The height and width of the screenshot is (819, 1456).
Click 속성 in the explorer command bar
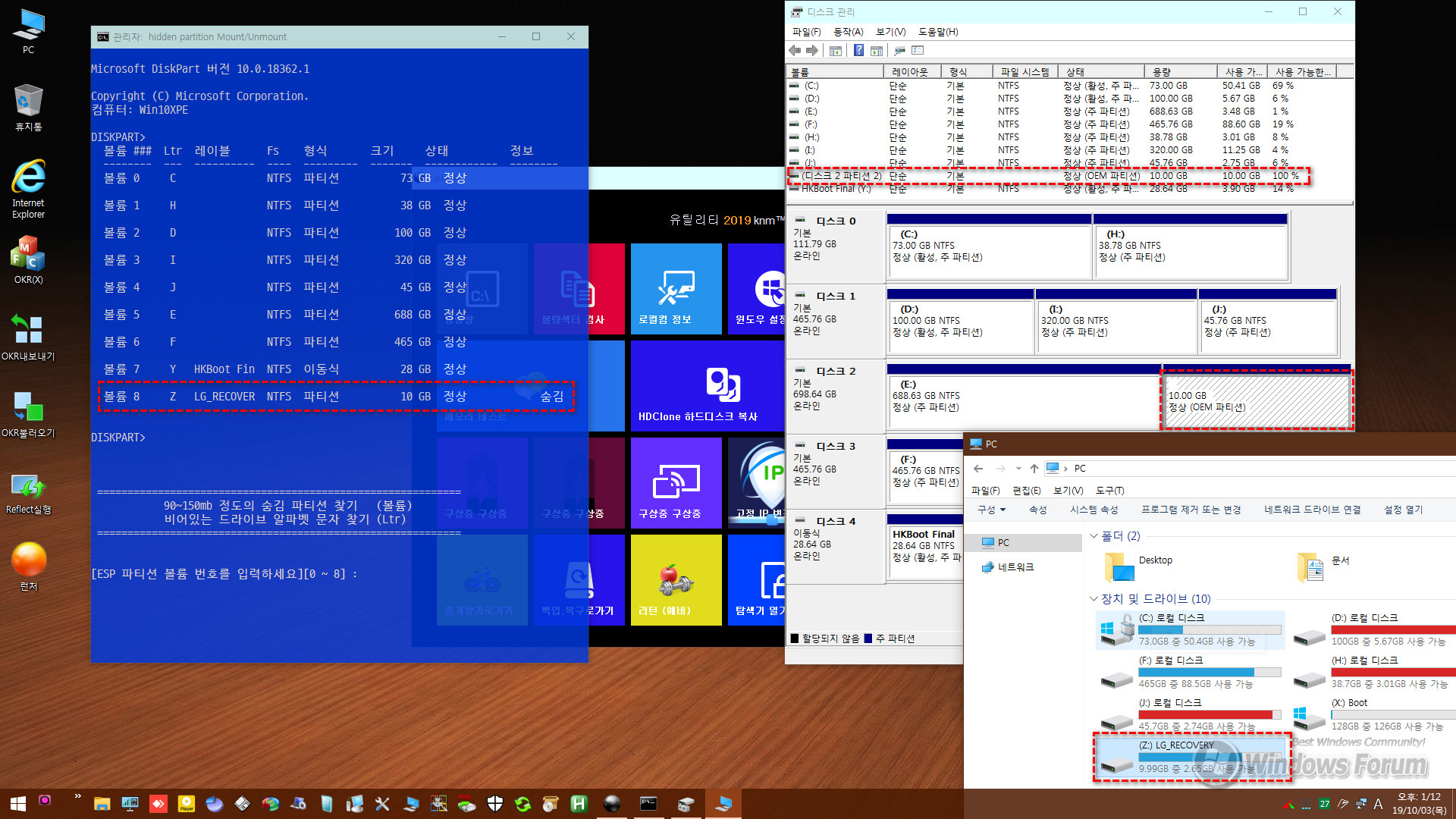click(x=1037, y=510)
